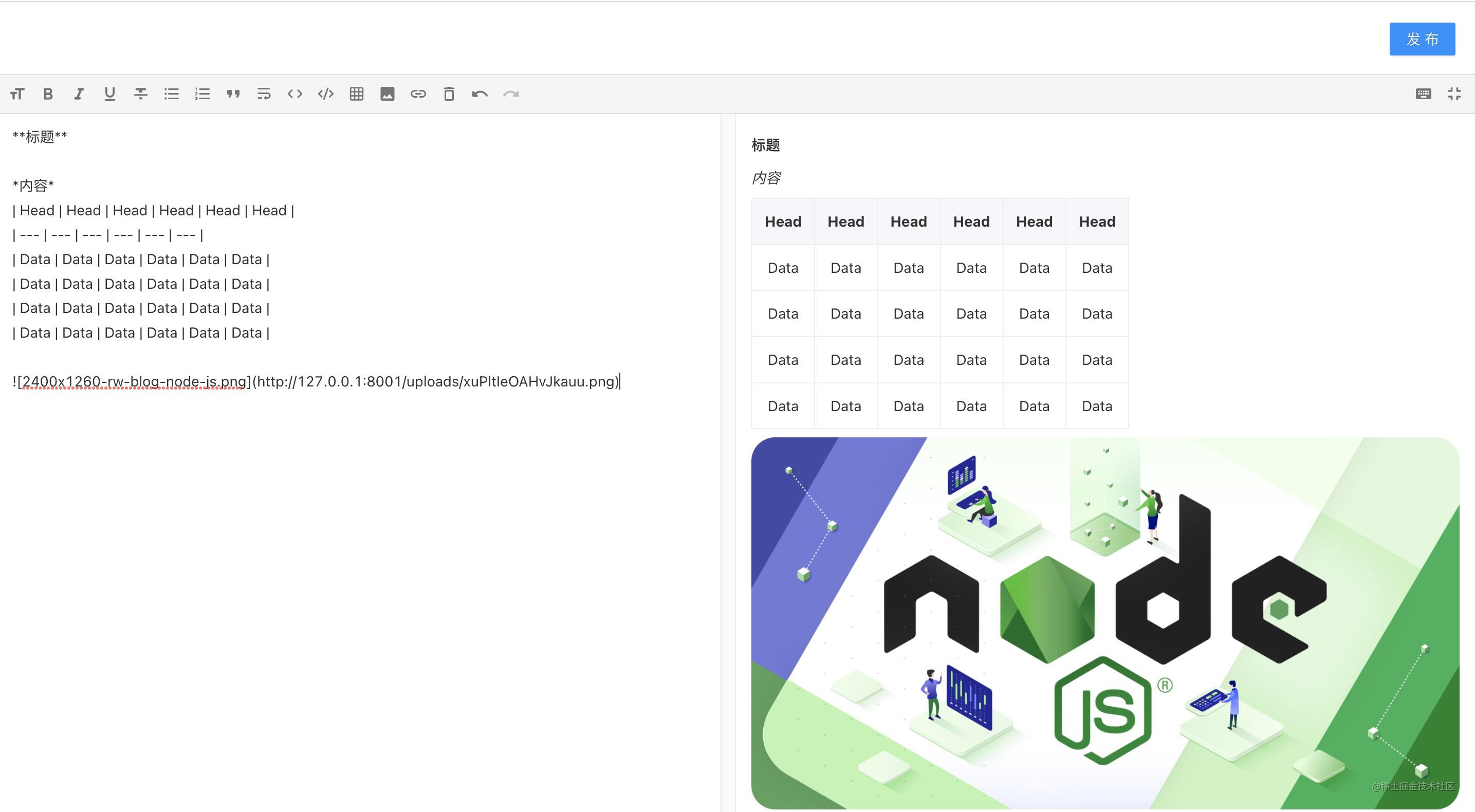The image size is (1475, 812).
Task: Undo the last edit
Action: 480,94
